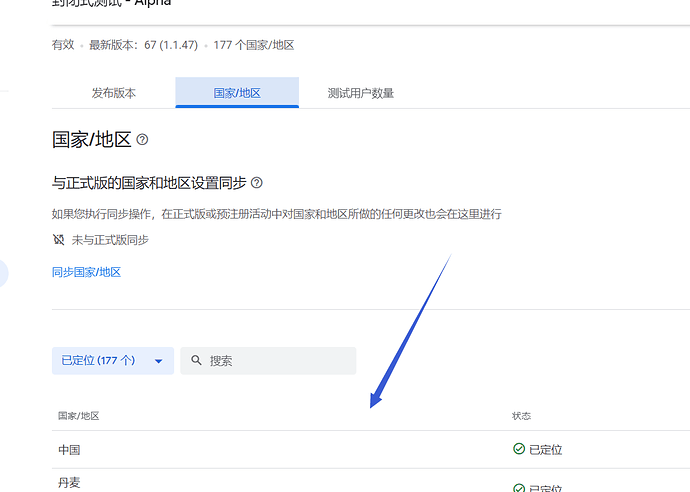Click help icon beside 国家/地区 heading
690x492 pixels.
142,140
